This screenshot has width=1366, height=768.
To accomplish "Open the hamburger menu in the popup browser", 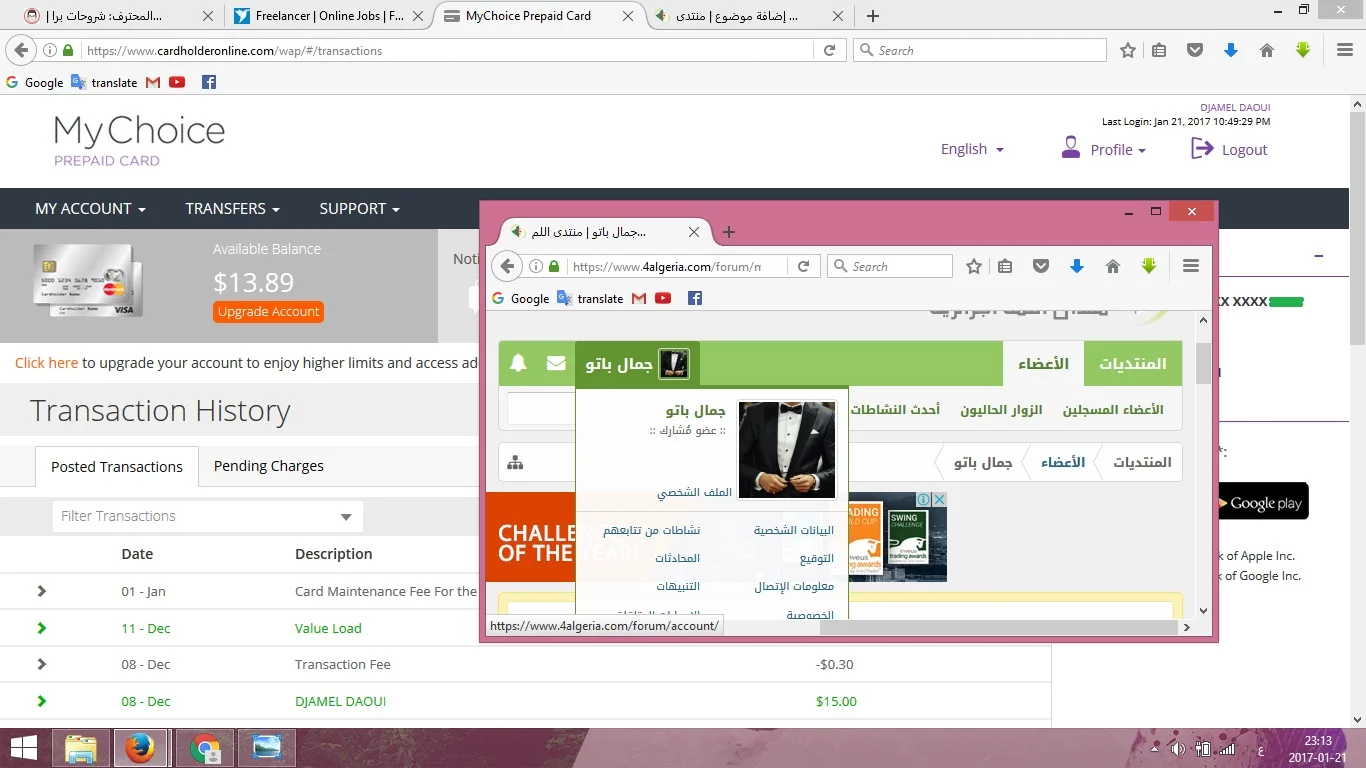I will pos(1190,266).
